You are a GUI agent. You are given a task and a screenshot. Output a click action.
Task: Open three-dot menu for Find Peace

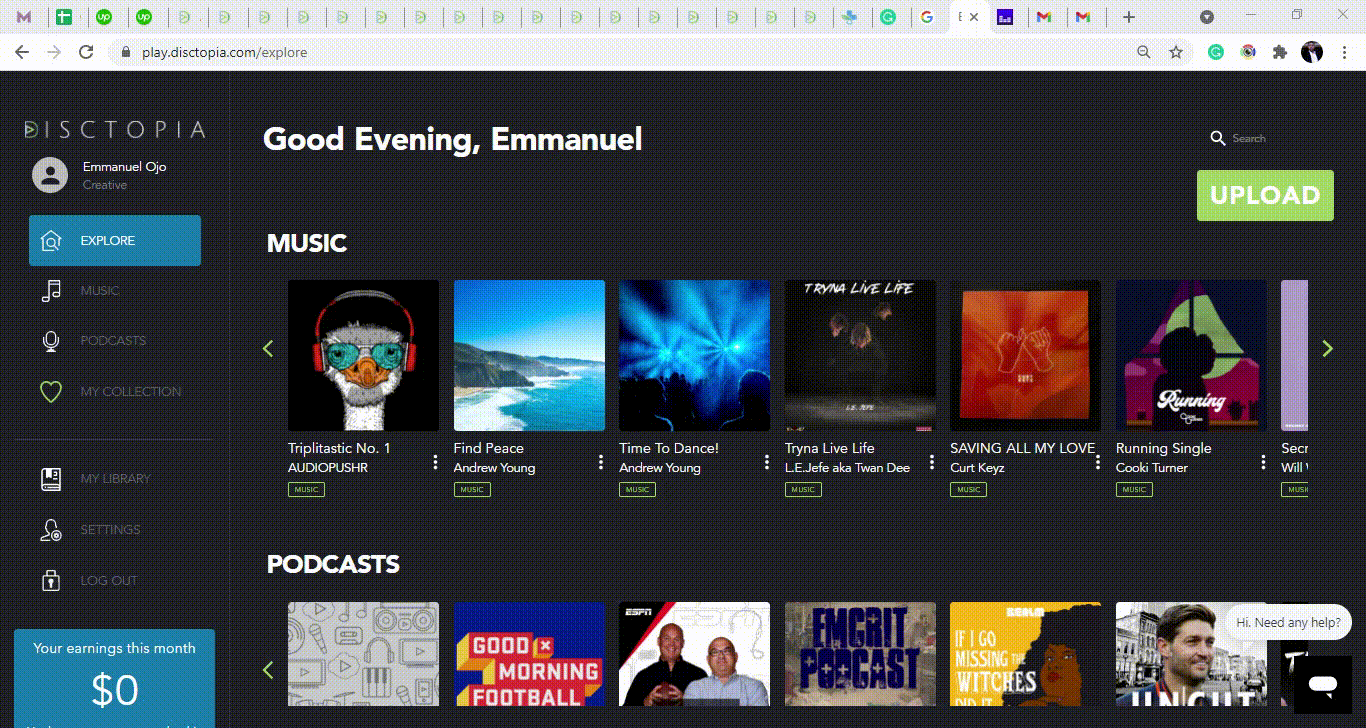[601, 461]
